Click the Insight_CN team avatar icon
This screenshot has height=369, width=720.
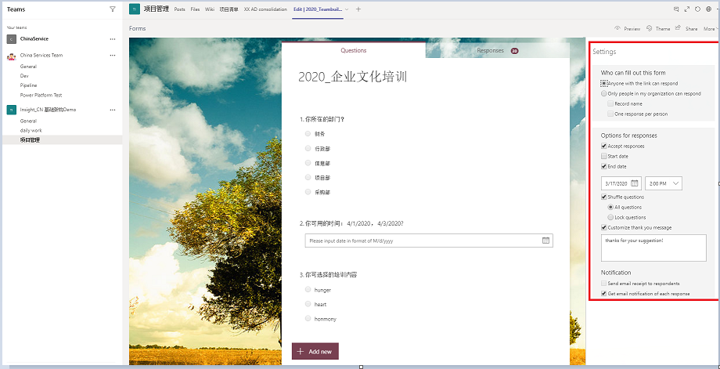click(11, 110)
